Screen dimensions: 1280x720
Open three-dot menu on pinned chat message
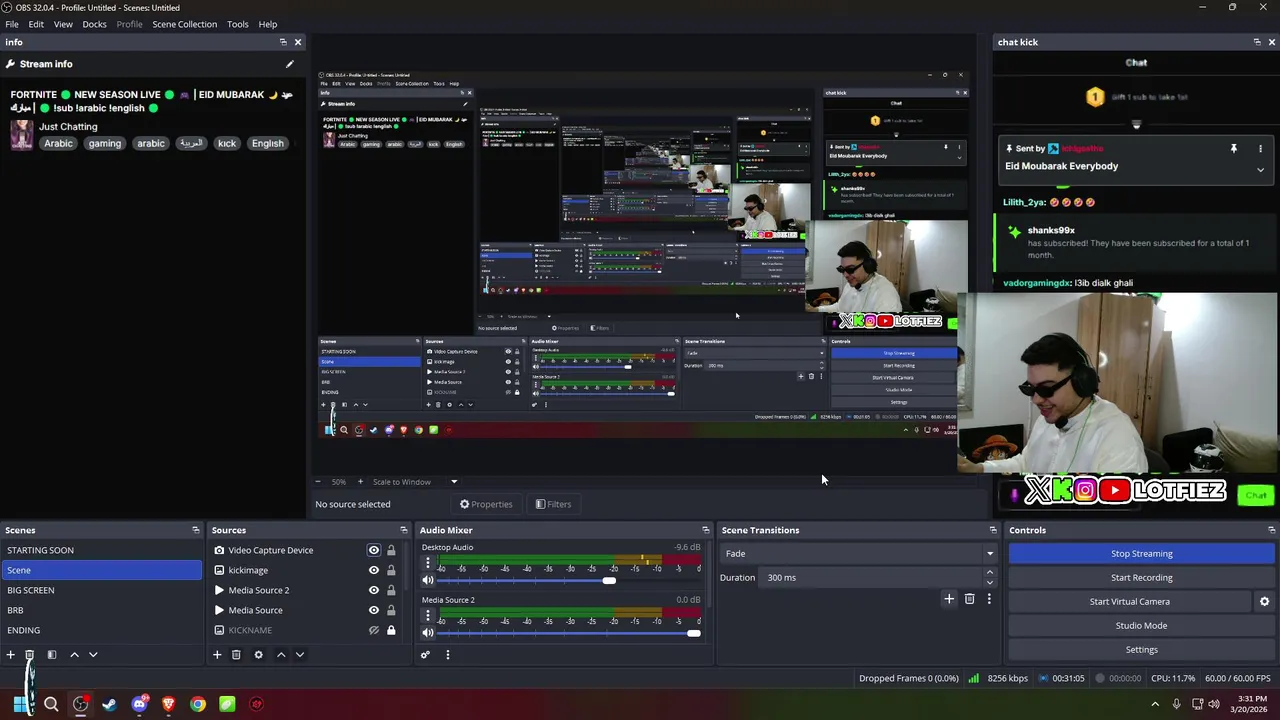1260,149
